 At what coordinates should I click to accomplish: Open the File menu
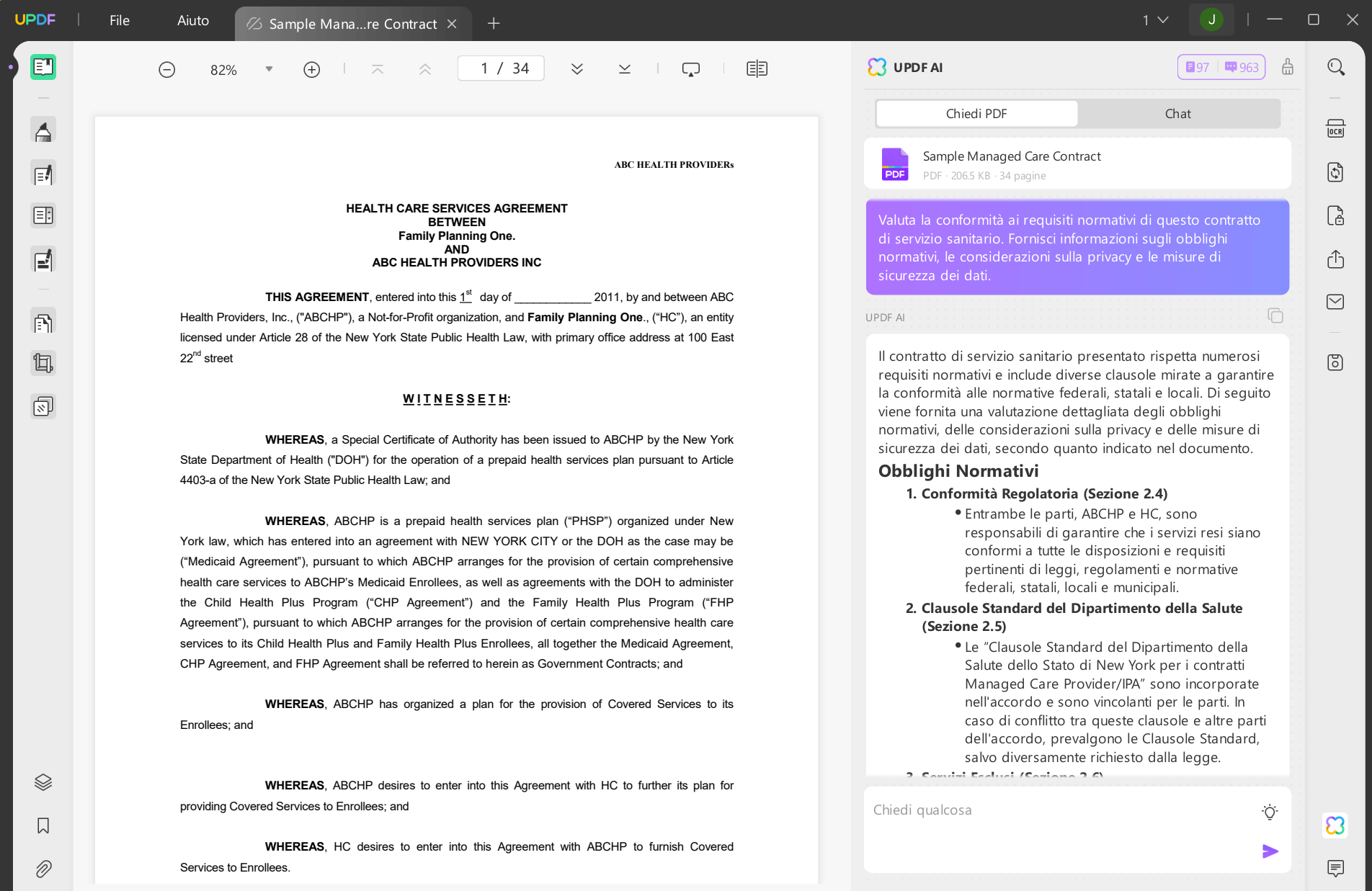120,20
